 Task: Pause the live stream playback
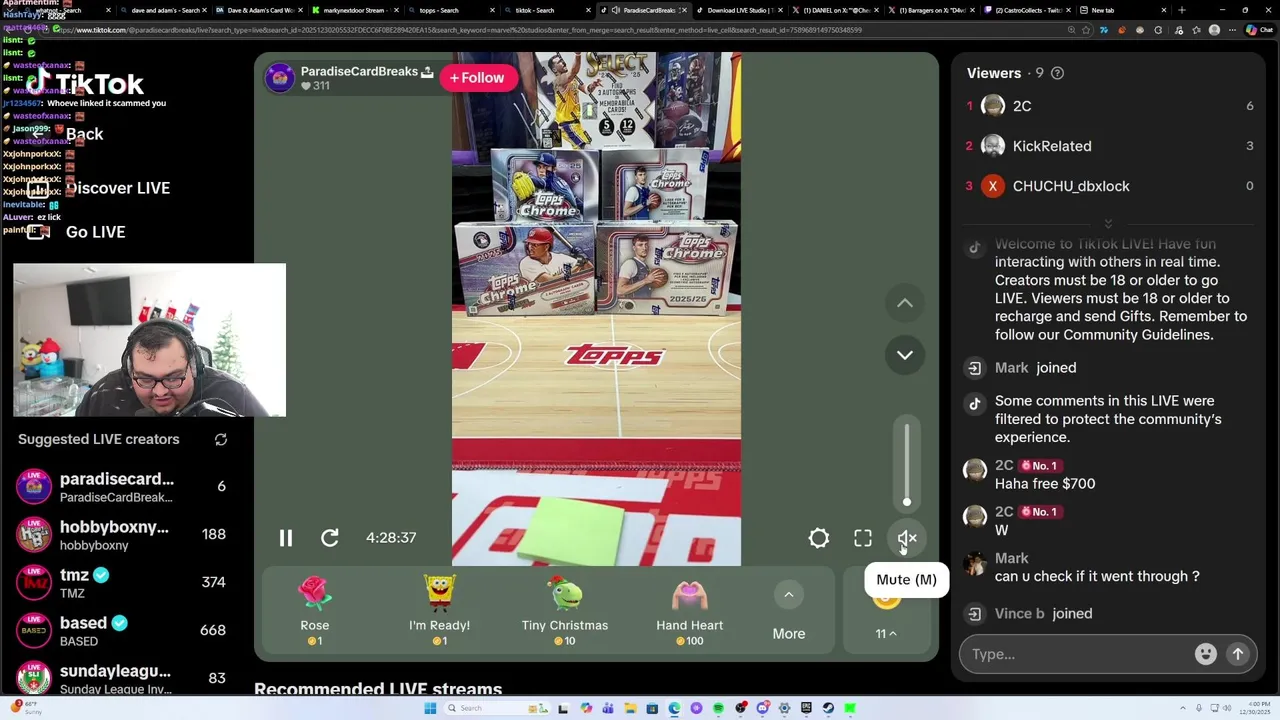coord(286,538)
